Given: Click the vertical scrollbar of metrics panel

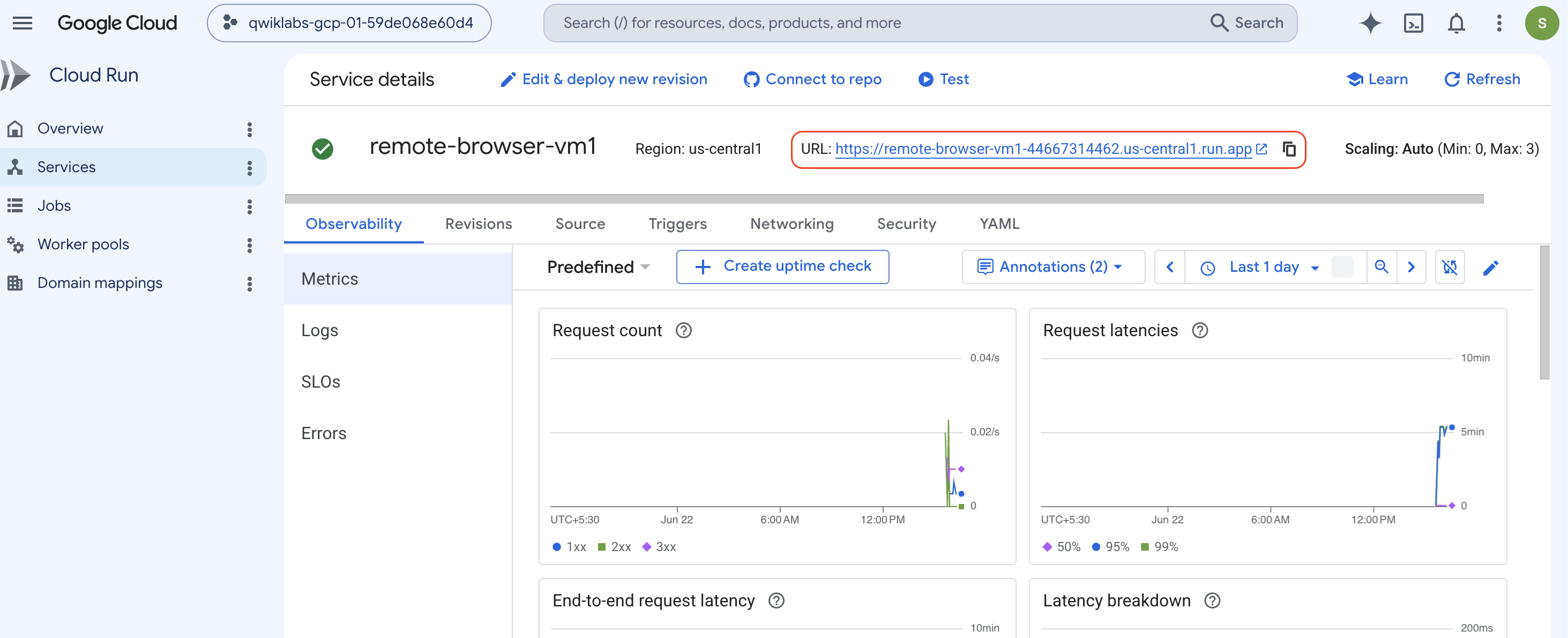Looking at the screenshot, I should click(1544, 313).
